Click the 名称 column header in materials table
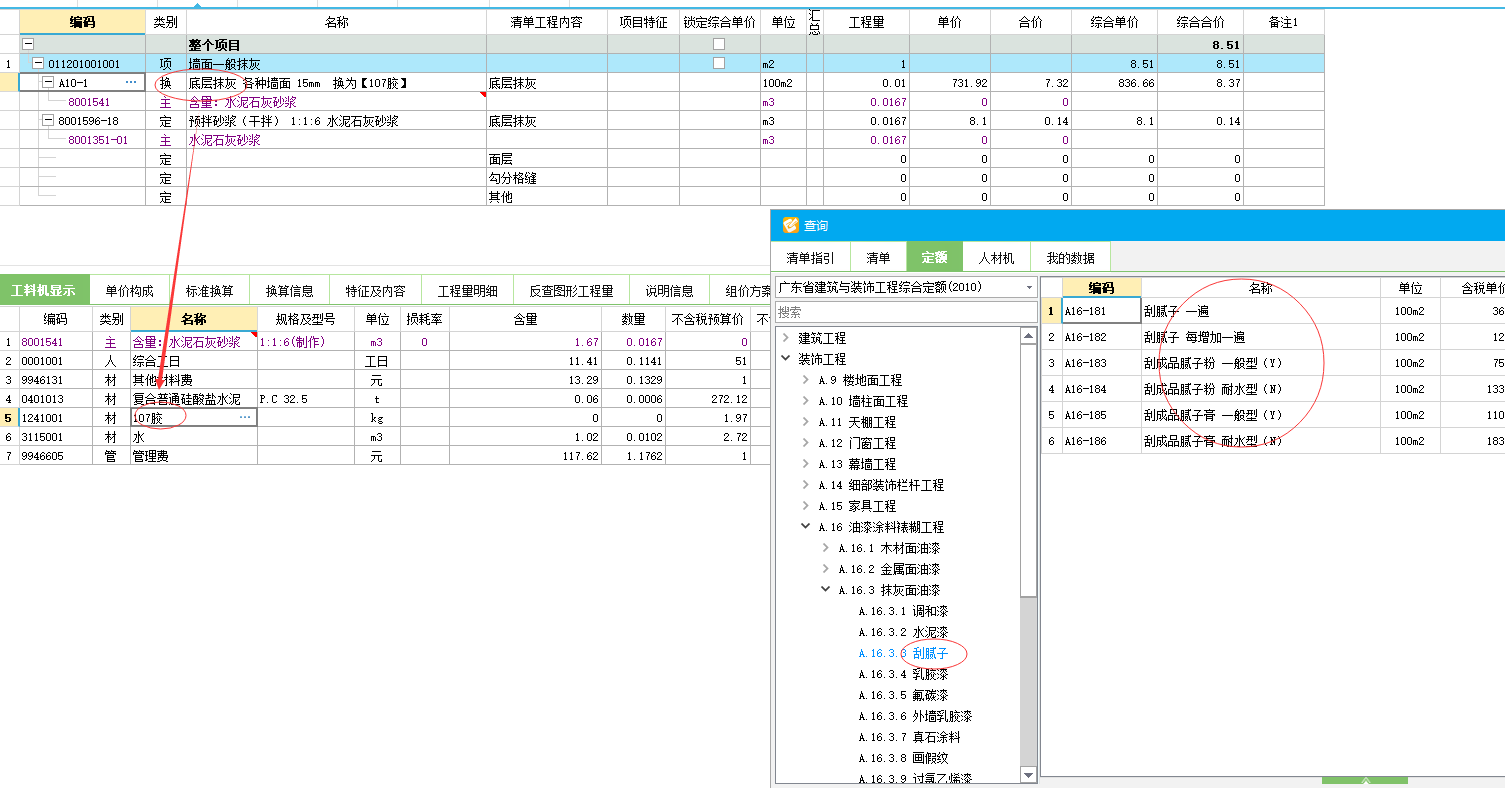This screenshot has width=1505, height=788. (193, 319)
